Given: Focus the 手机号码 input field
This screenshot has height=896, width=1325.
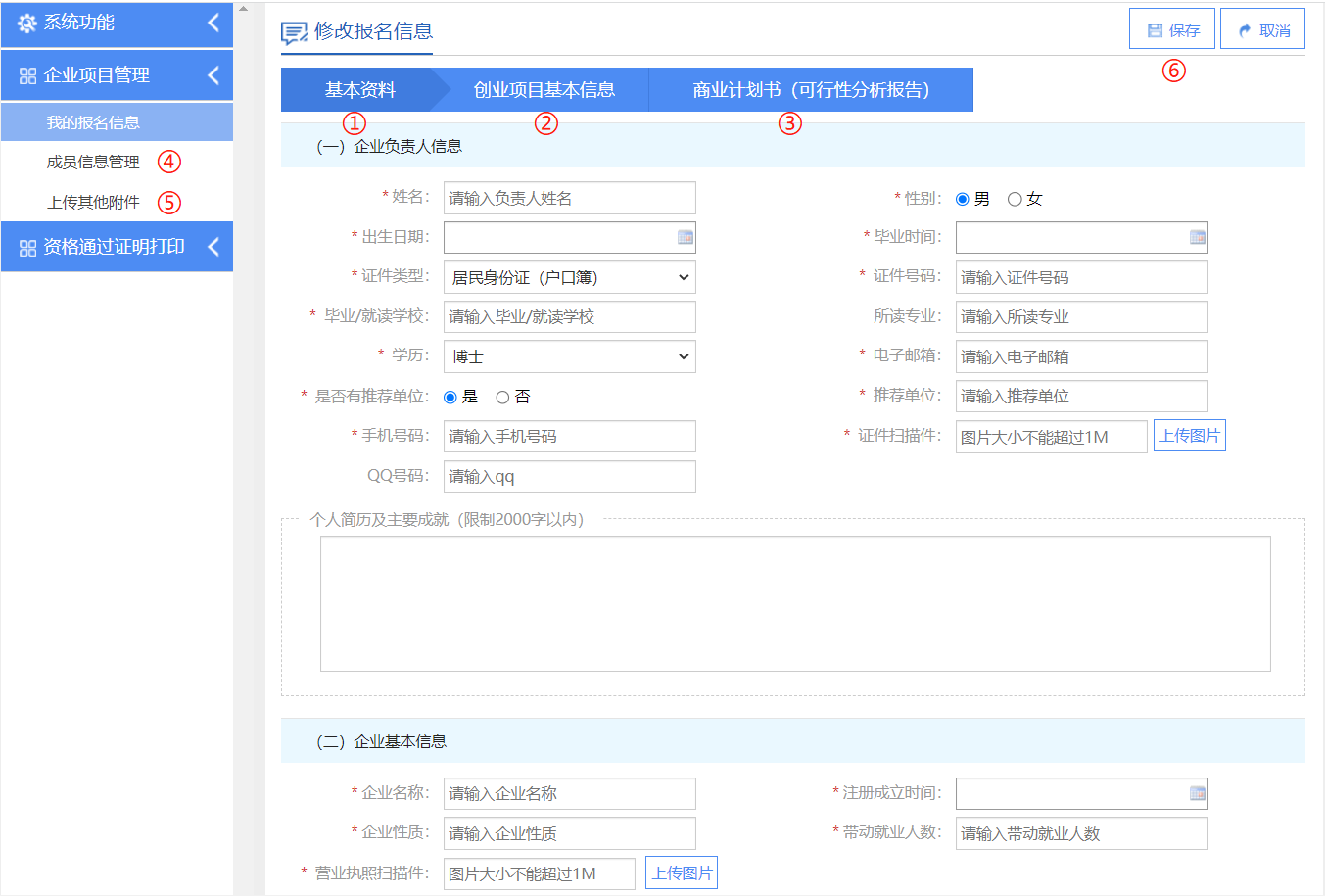Looking at the screenshot, I should click(570, 436).
